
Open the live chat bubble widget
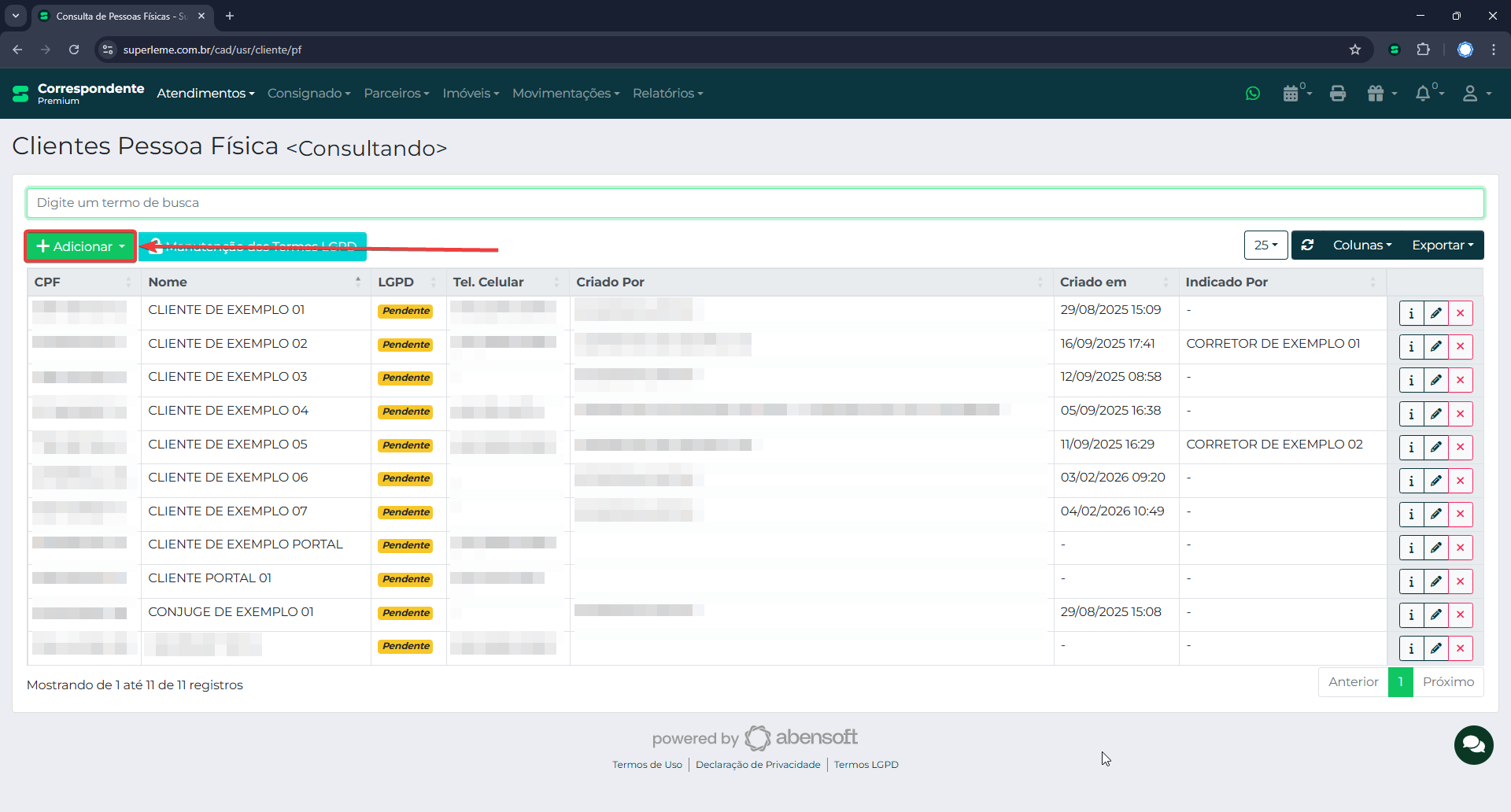click(x=1473, y=744)
